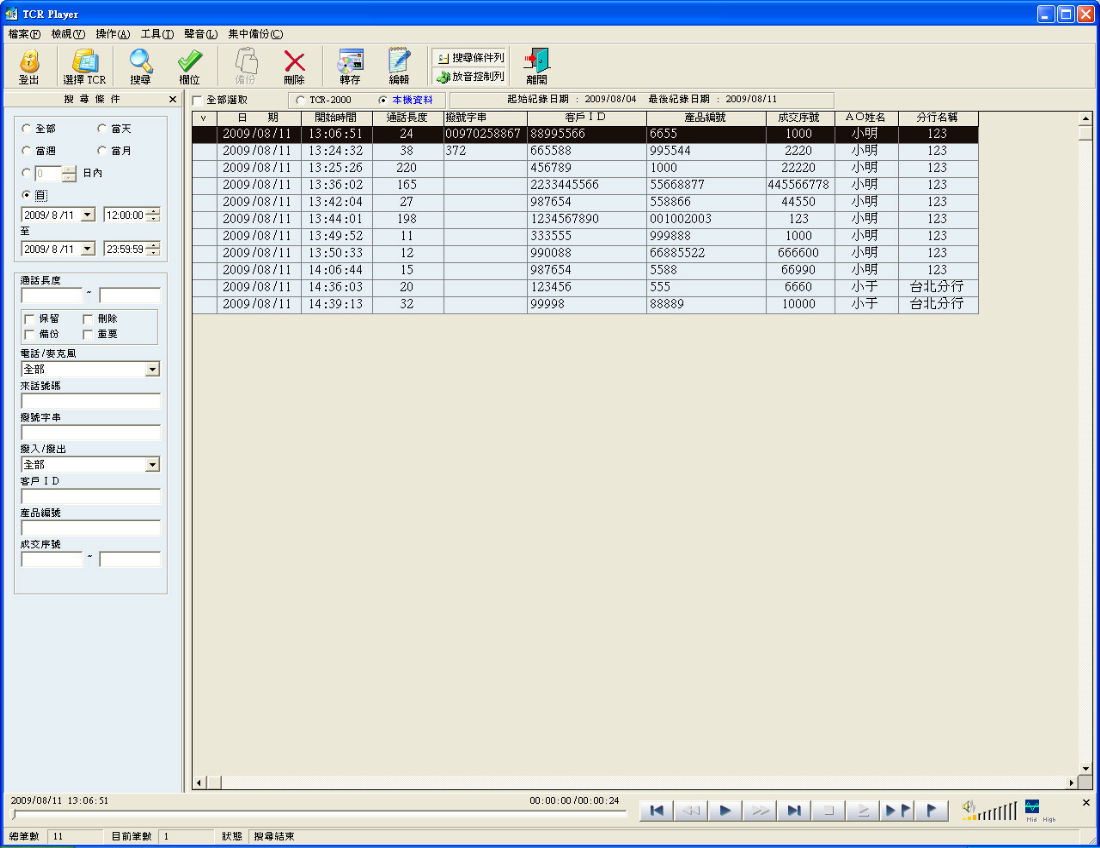This screenshot has width=1100, height=848.
Task: Open the end date dropdown
Action: (88, 249)
